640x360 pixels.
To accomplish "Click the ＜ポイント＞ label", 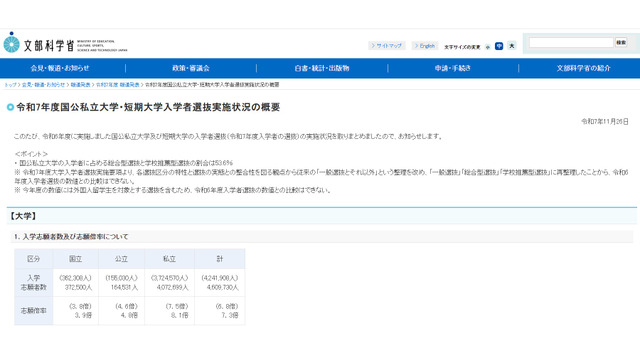I will [x=31, y=154].
